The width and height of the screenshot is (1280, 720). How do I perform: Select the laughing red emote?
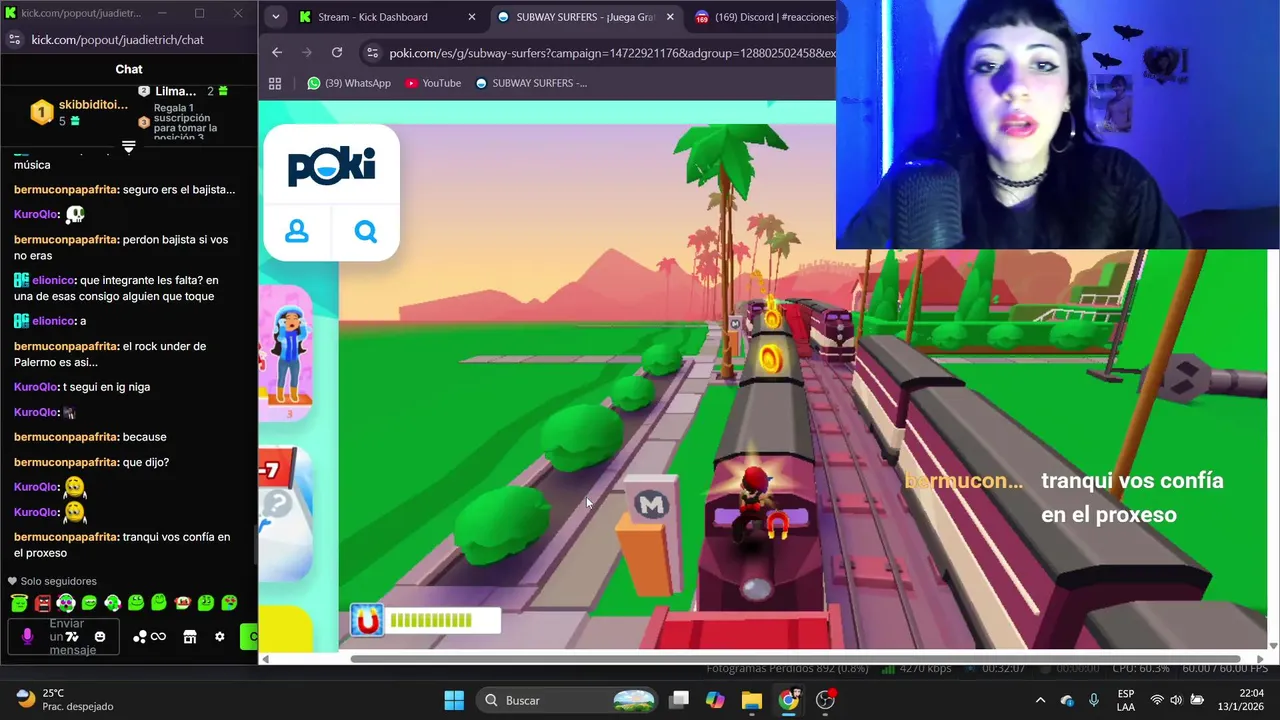[182, 602]
